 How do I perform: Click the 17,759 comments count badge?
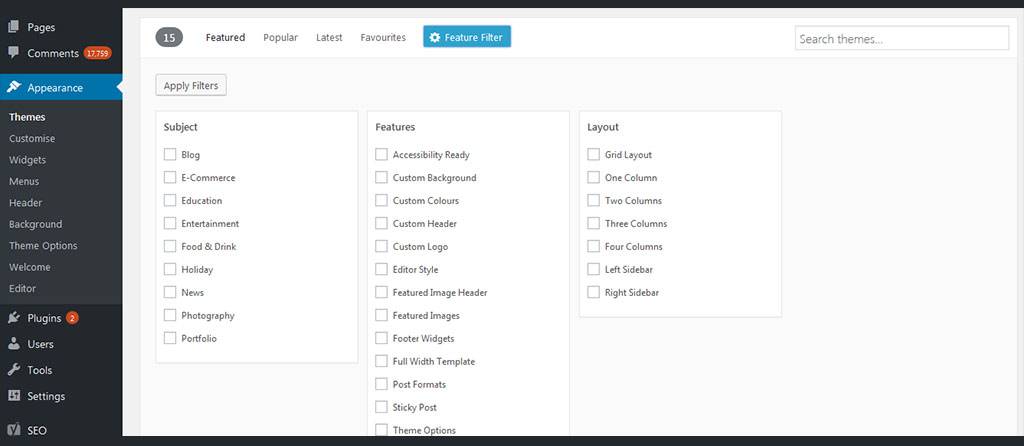pyautogui.click(x=97, y=54)
